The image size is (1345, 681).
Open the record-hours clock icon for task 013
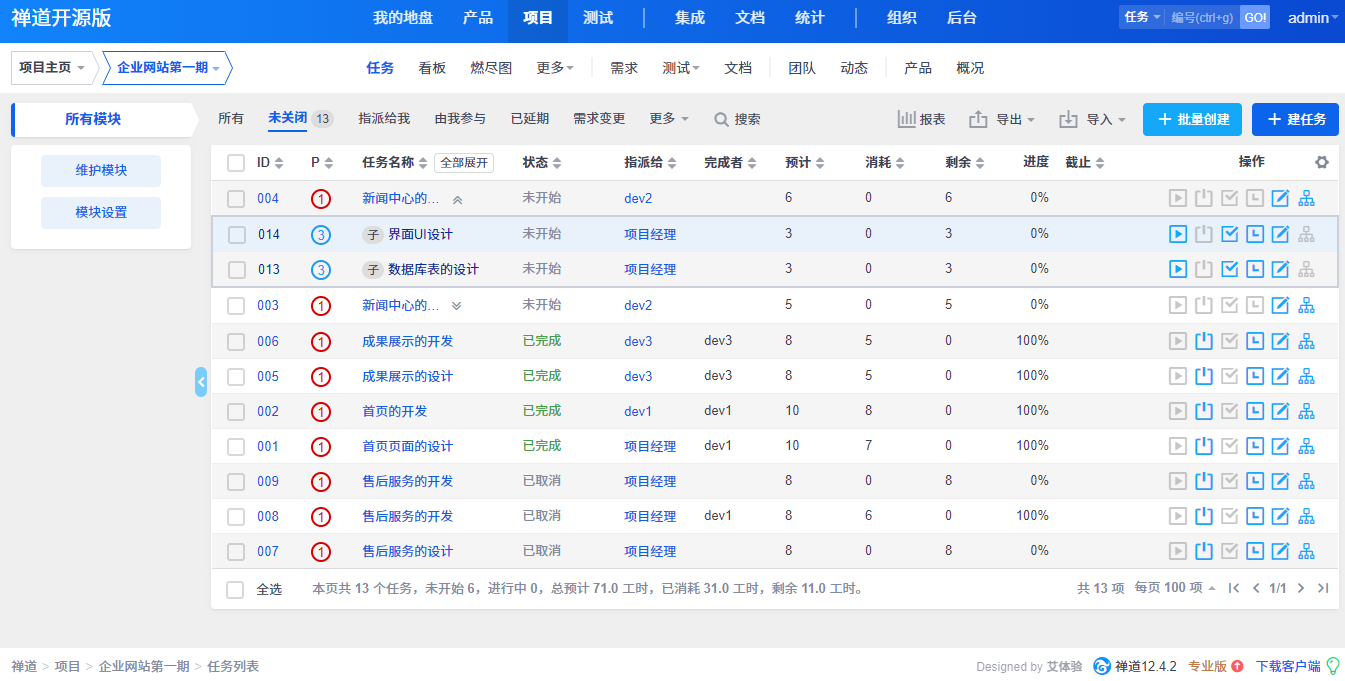[1255, 269]
